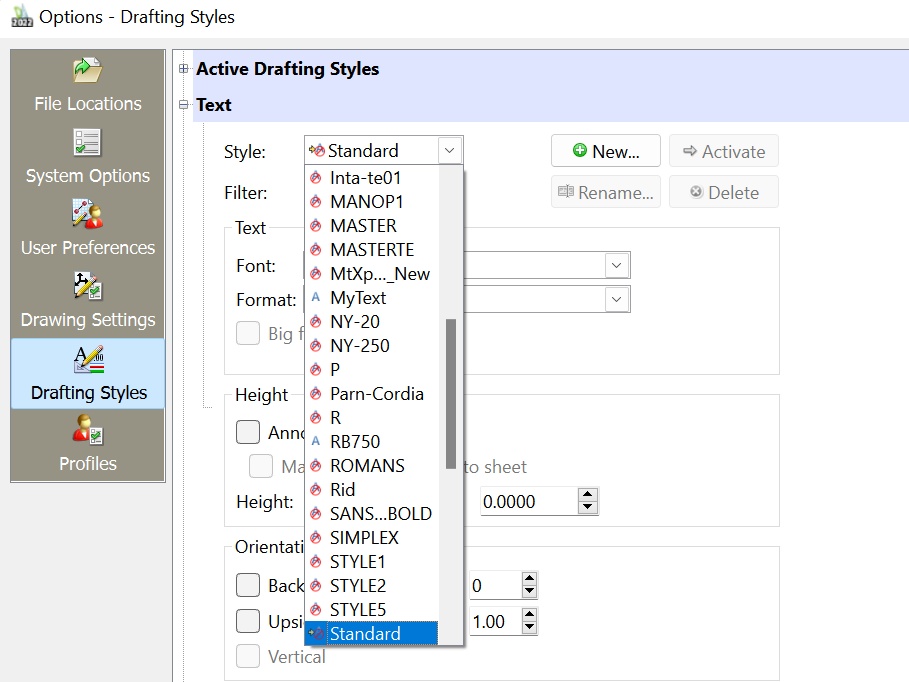This screenshot has width=909, height=682.
Task: Toggle the Backwards orientation checkbox
Action: (x=248, y=585)
